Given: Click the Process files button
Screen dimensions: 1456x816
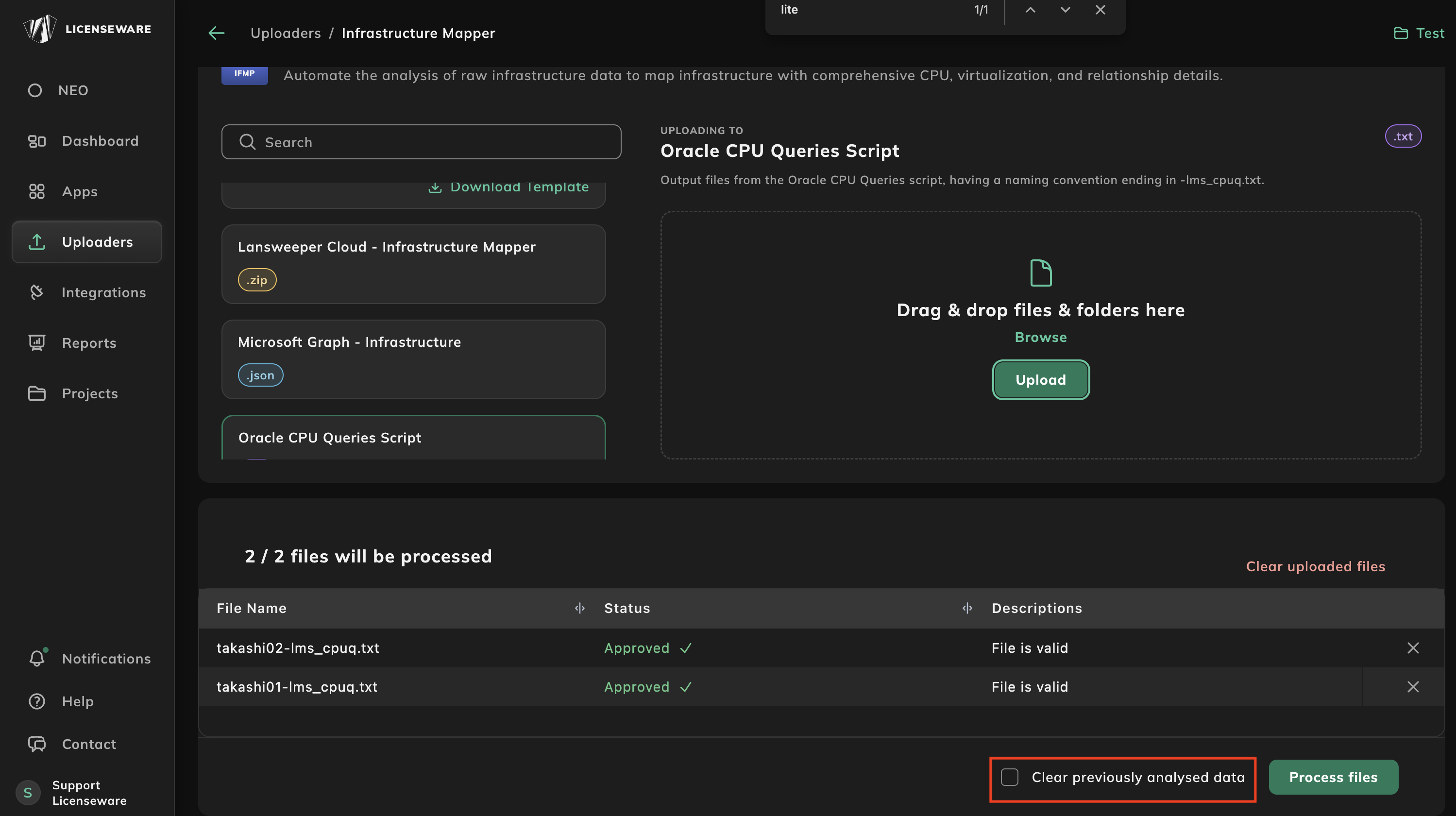Looking at the screenshot, I should point(1333,777).
